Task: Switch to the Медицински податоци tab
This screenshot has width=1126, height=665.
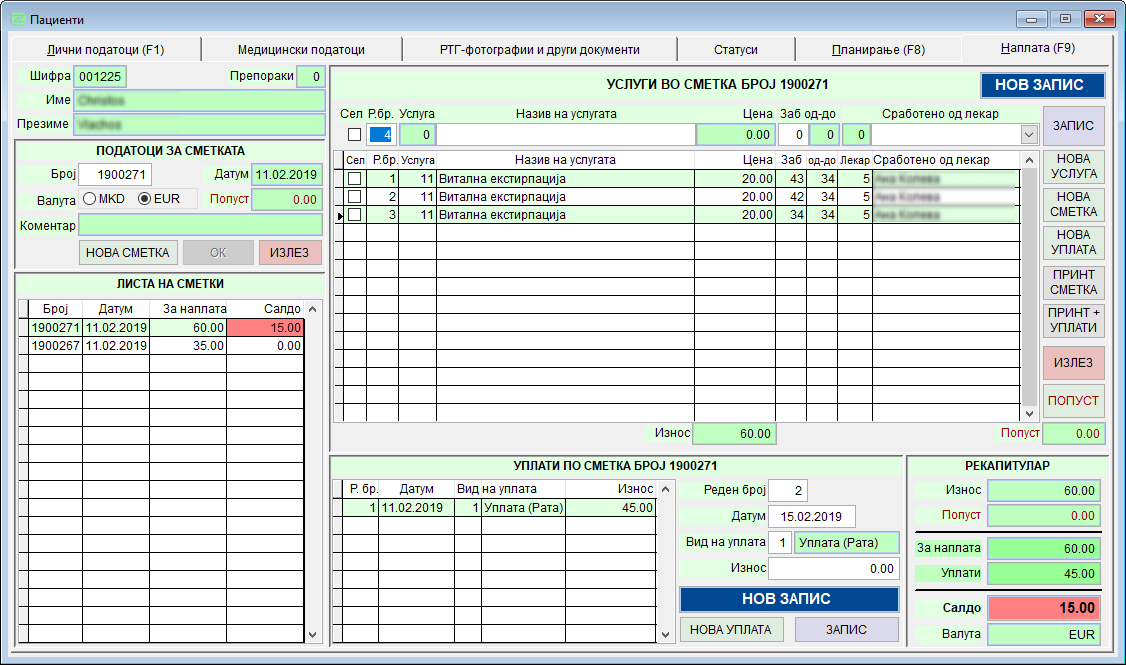Action: (x=301, y=49)
